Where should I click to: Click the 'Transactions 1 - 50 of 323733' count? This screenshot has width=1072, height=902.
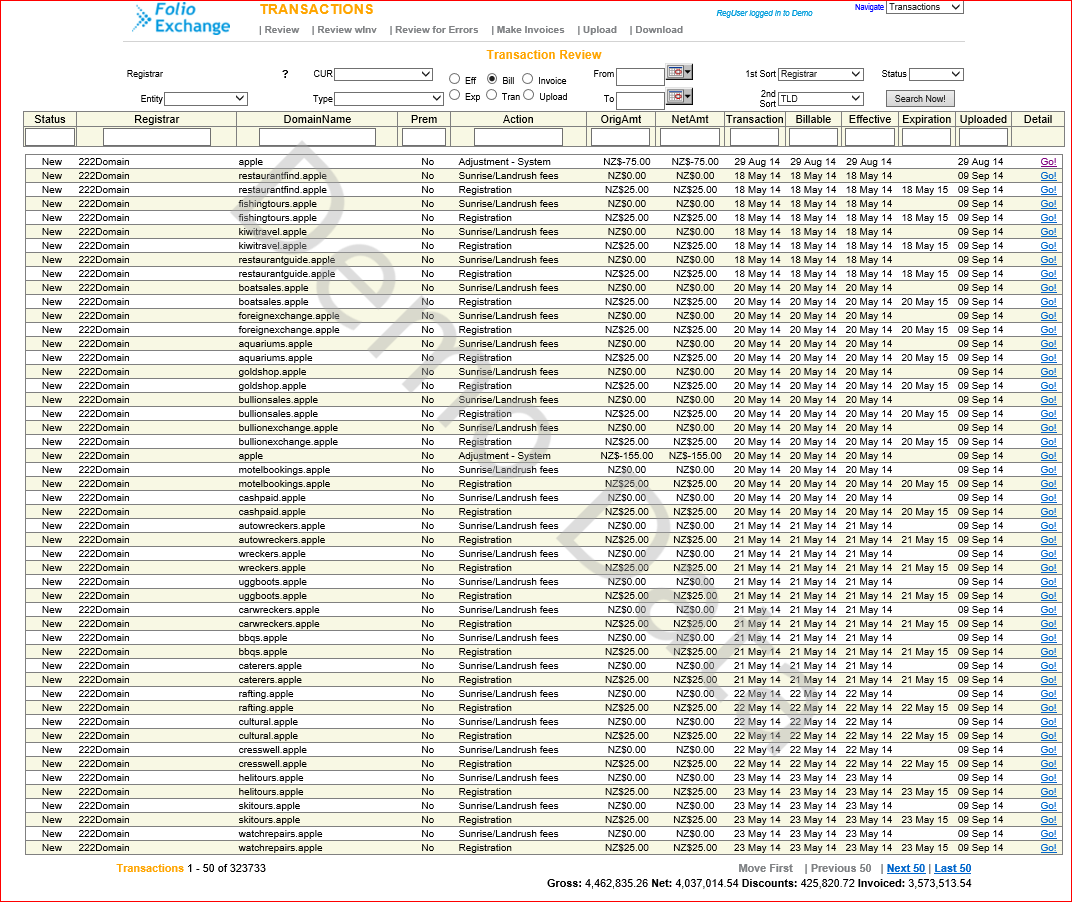click(191, 868)
